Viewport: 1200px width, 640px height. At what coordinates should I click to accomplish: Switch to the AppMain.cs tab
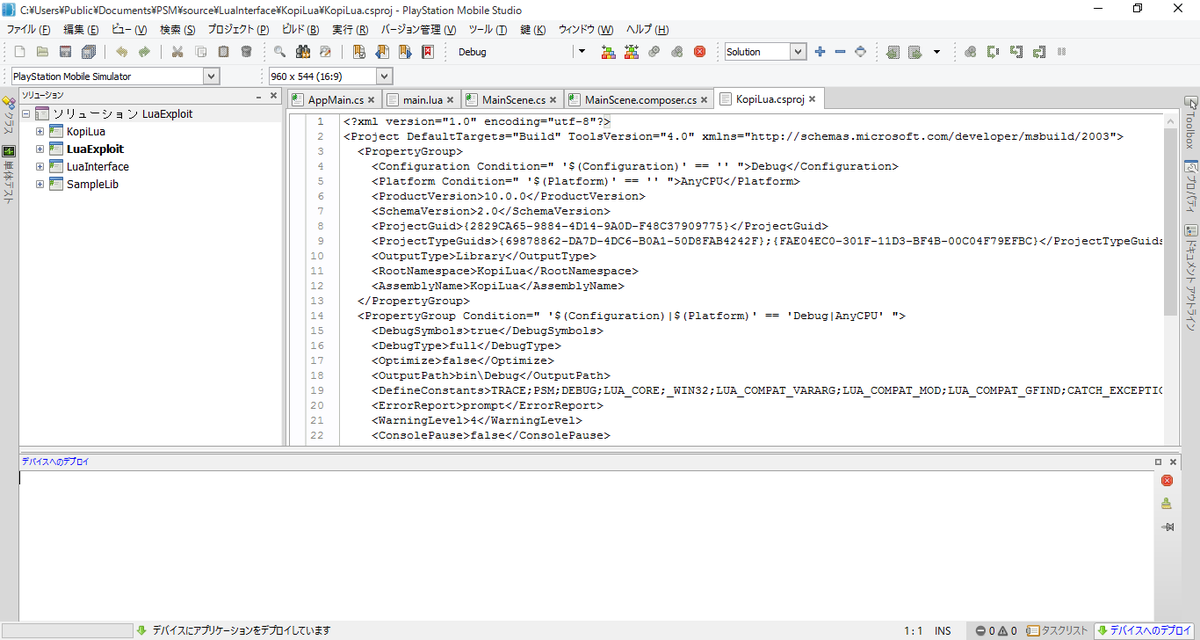(x=333, y=99)
